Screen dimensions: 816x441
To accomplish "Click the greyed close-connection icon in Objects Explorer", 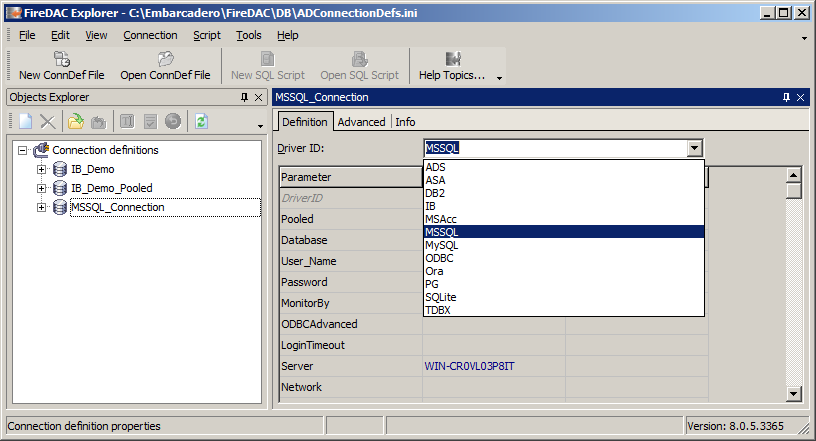I will [98, 122].
